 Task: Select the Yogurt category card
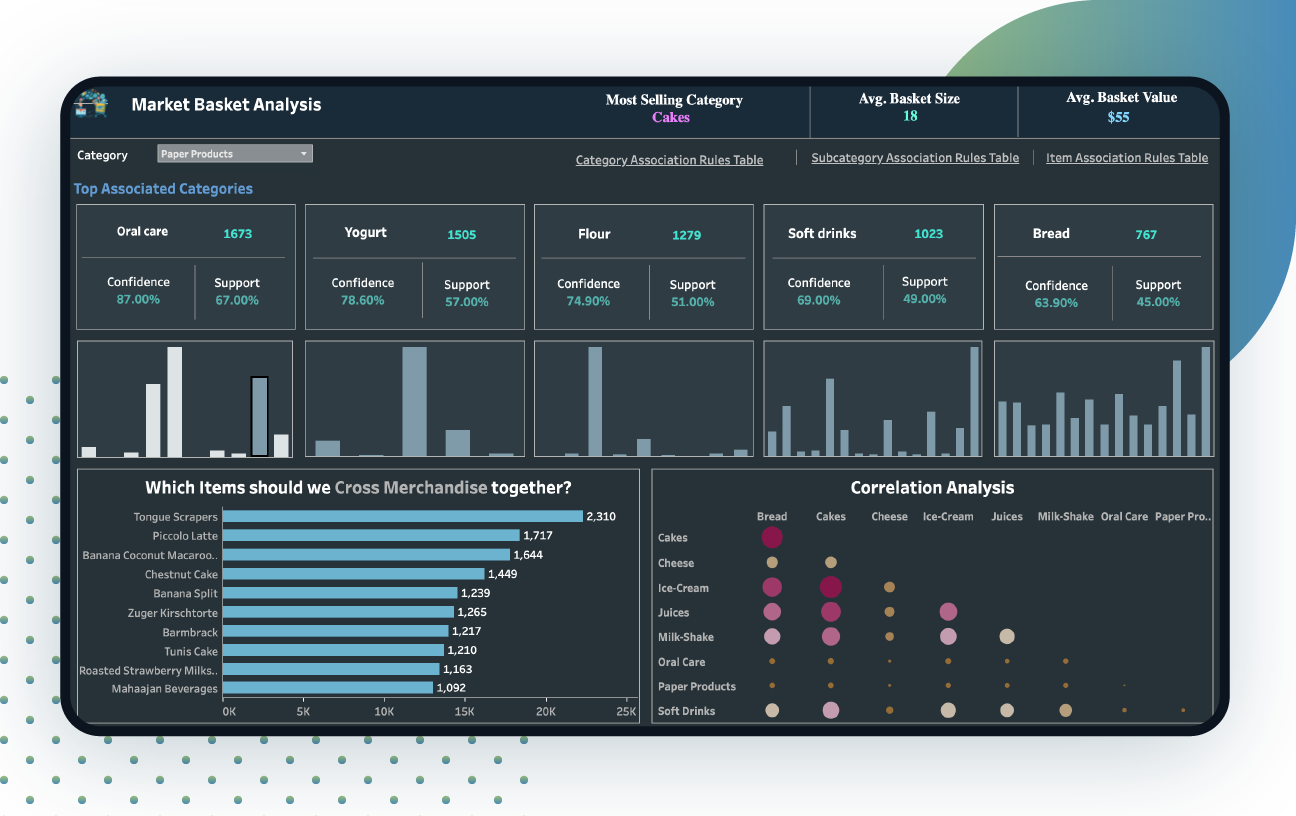click(x=414, y=267)
